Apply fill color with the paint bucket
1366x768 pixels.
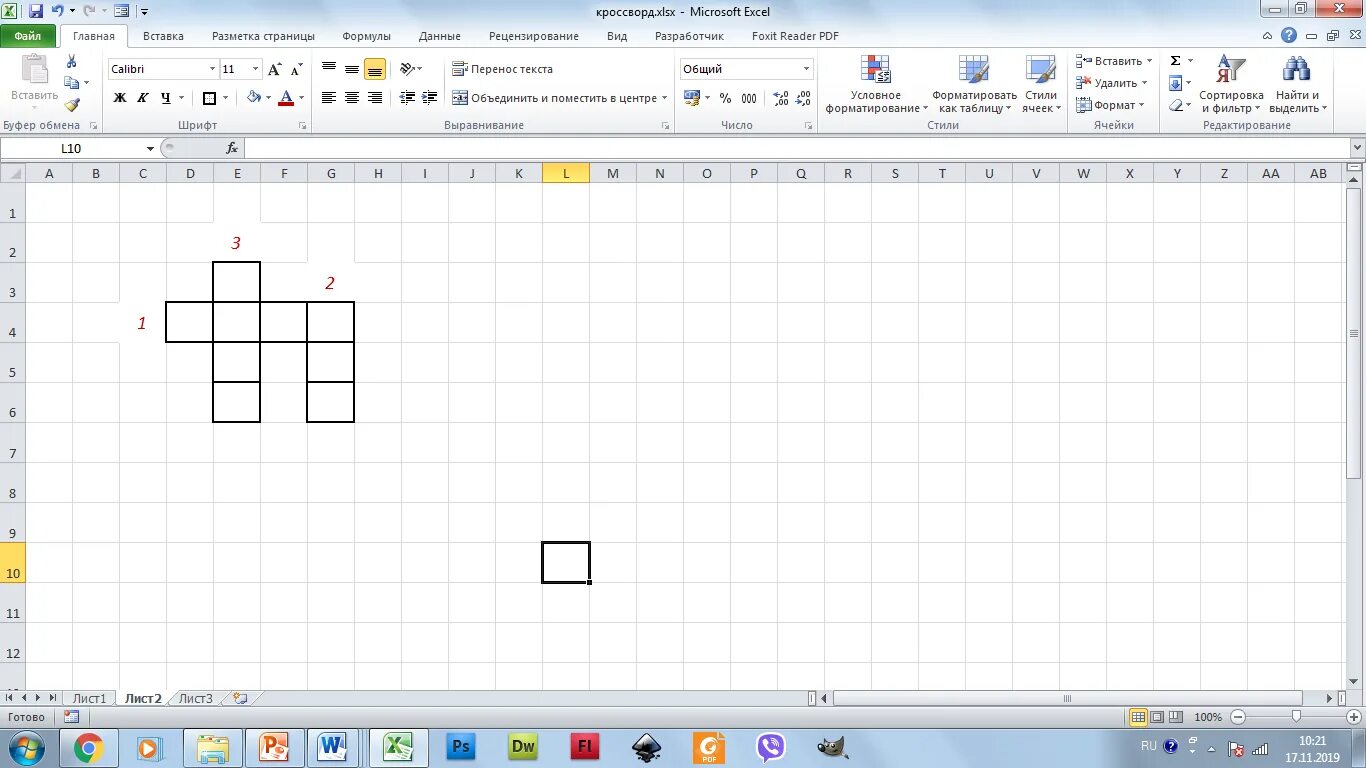coord(254,98)
